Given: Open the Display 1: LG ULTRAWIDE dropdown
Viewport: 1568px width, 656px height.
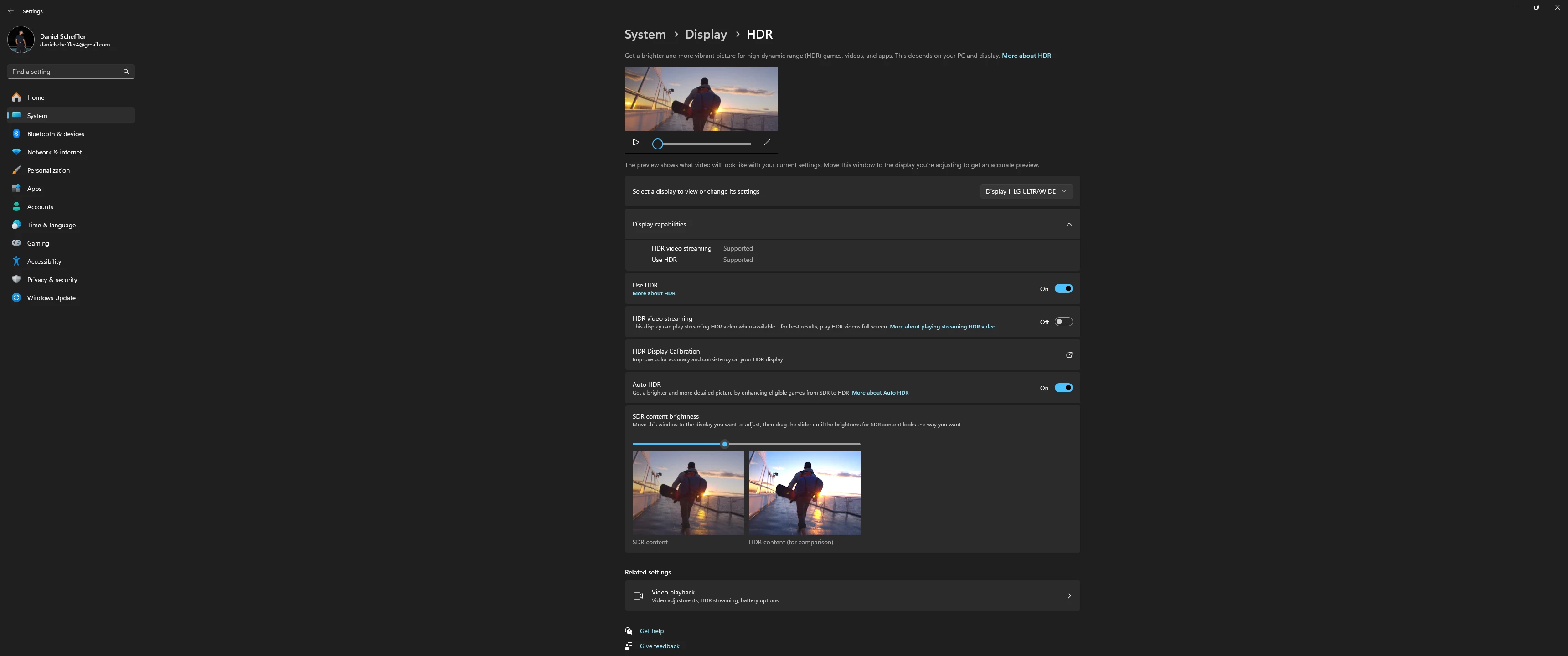Looking at the screenshot, I should click(1026, 191).
